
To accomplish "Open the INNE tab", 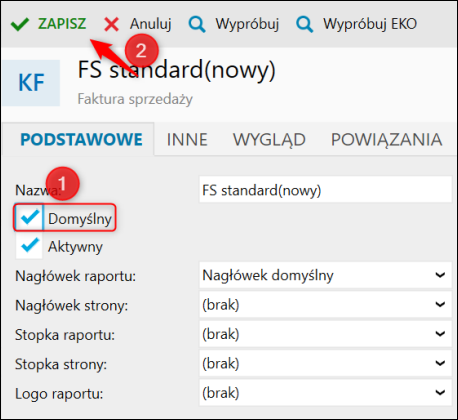I will (187, 139).
